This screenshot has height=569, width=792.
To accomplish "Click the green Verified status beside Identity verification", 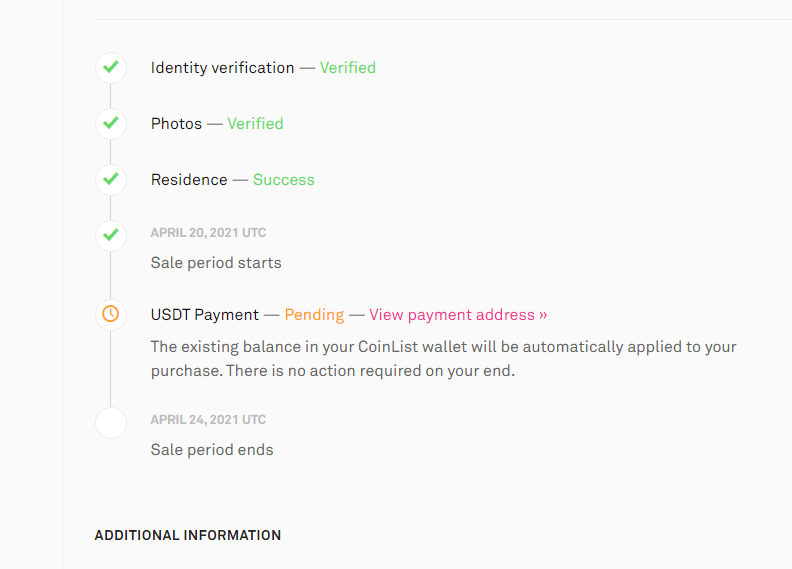I will pyautogui.click(x=348, y=68).
